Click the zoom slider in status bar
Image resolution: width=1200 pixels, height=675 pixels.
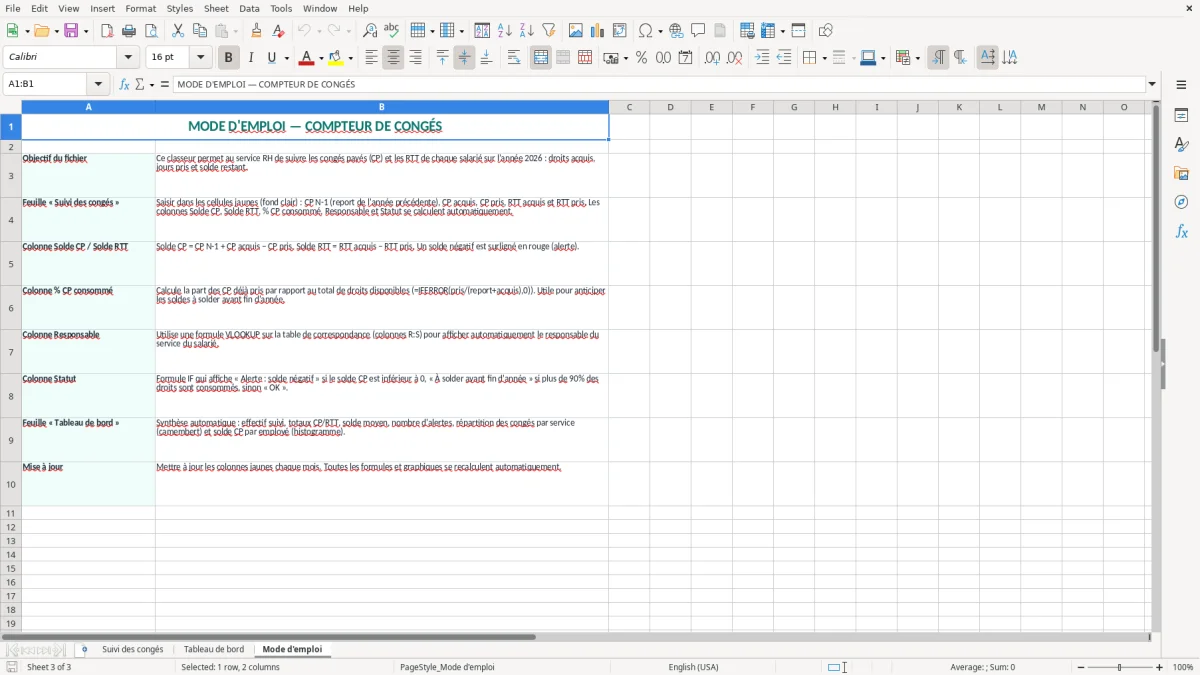click(x=1120, y=667)
